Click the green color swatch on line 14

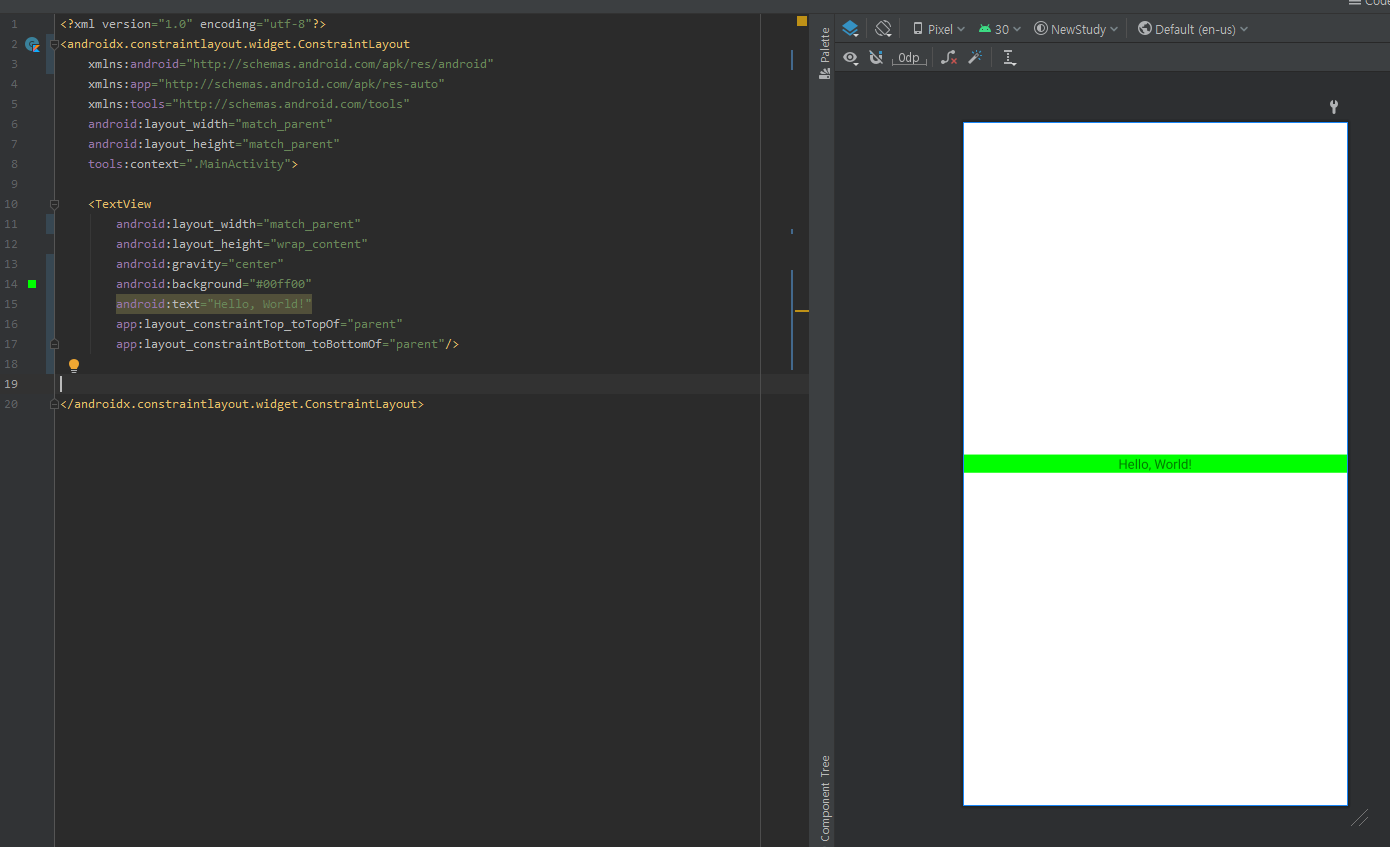32,284
